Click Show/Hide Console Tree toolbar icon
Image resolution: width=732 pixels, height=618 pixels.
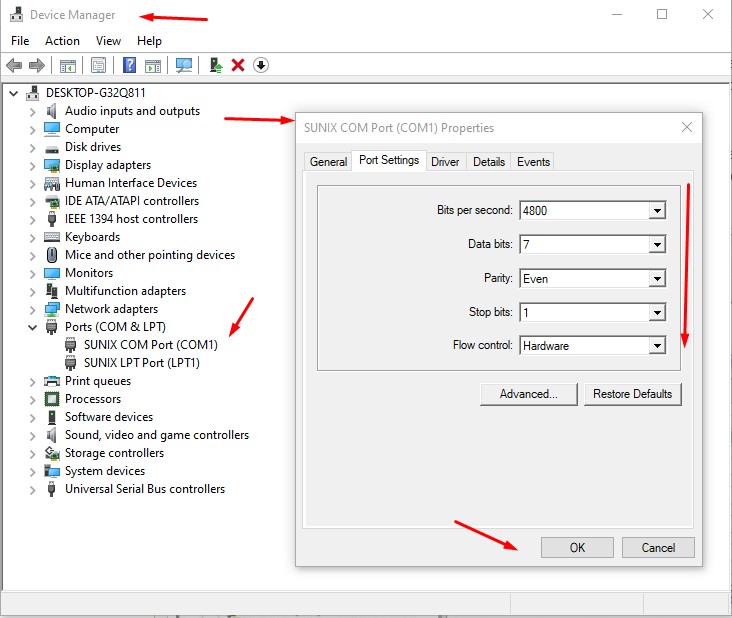(68, 66)
